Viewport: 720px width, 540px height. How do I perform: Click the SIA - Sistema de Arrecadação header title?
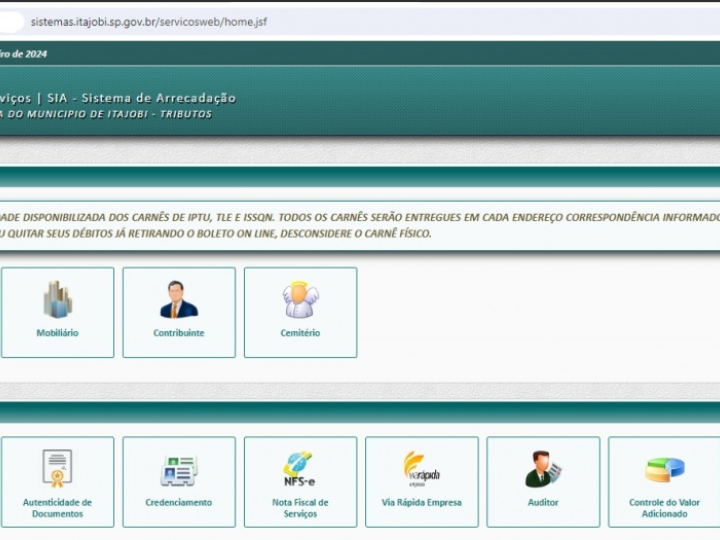[158, 98]
